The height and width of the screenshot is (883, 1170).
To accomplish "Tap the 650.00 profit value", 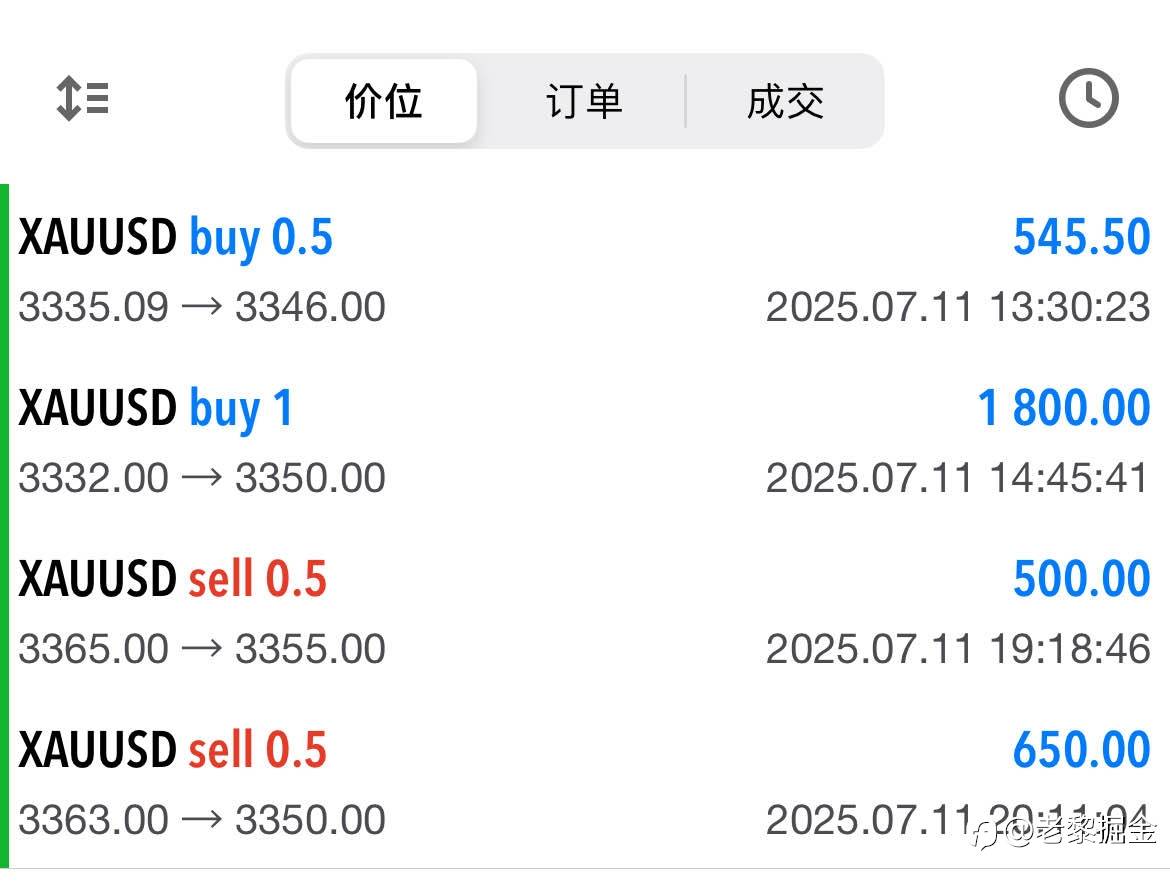I will point(1081,749).
